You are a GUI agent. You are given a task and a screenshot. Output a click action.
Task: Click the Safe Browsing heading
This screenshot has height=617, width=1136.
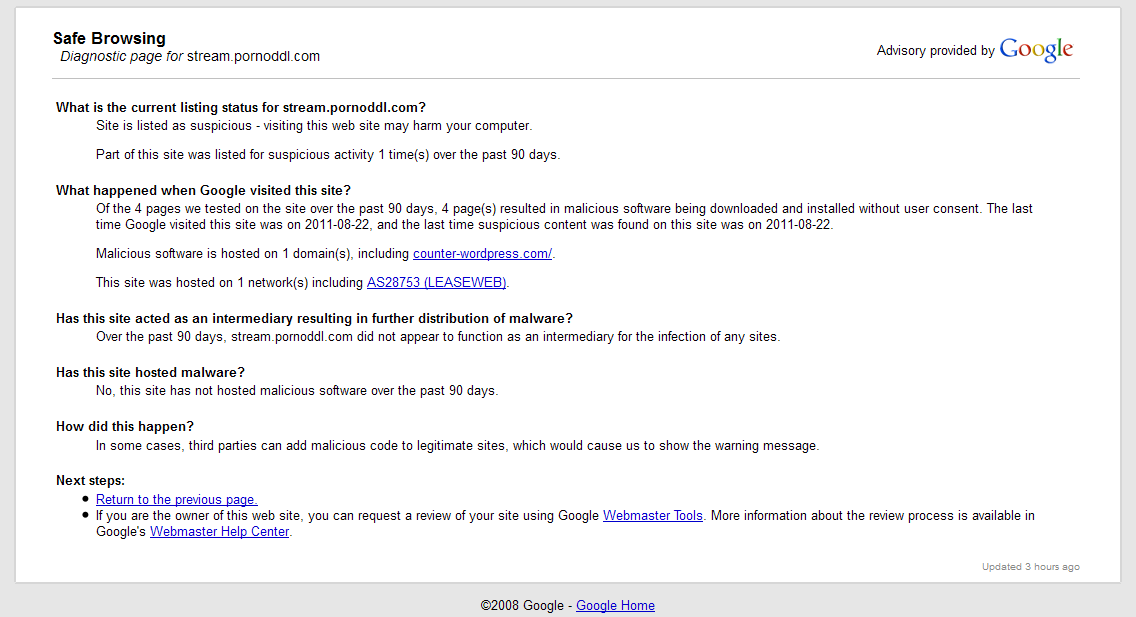(x=109, y=38)
